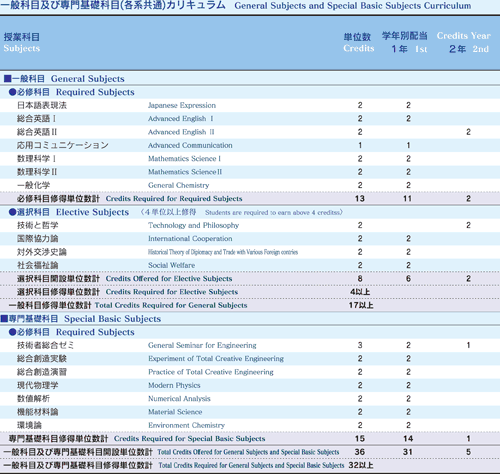Click 'Mathematics Science II' subject text
The height and width of the screenshot is (474, 500).
coord(185,172)
